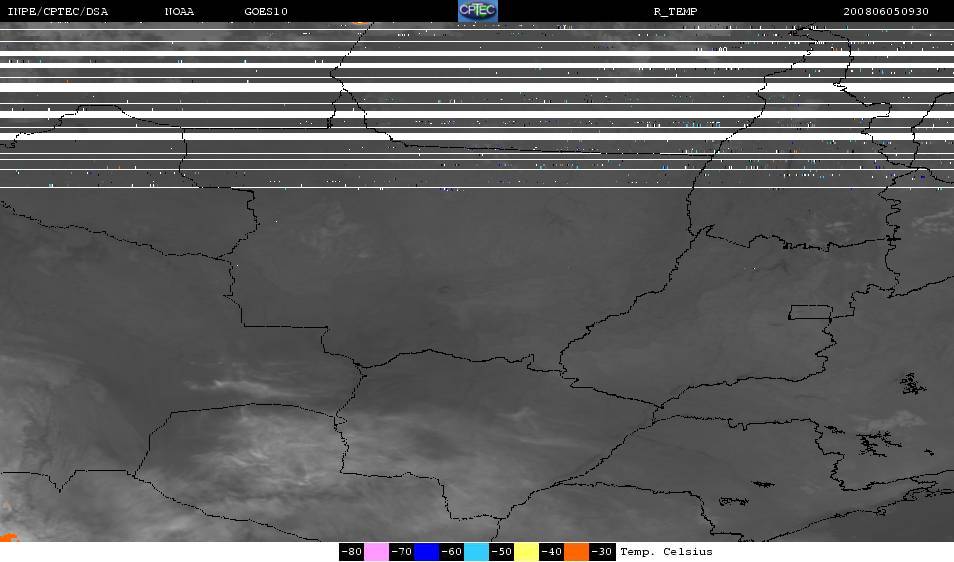Click the -40 legend value

click(x=551, y=552)
